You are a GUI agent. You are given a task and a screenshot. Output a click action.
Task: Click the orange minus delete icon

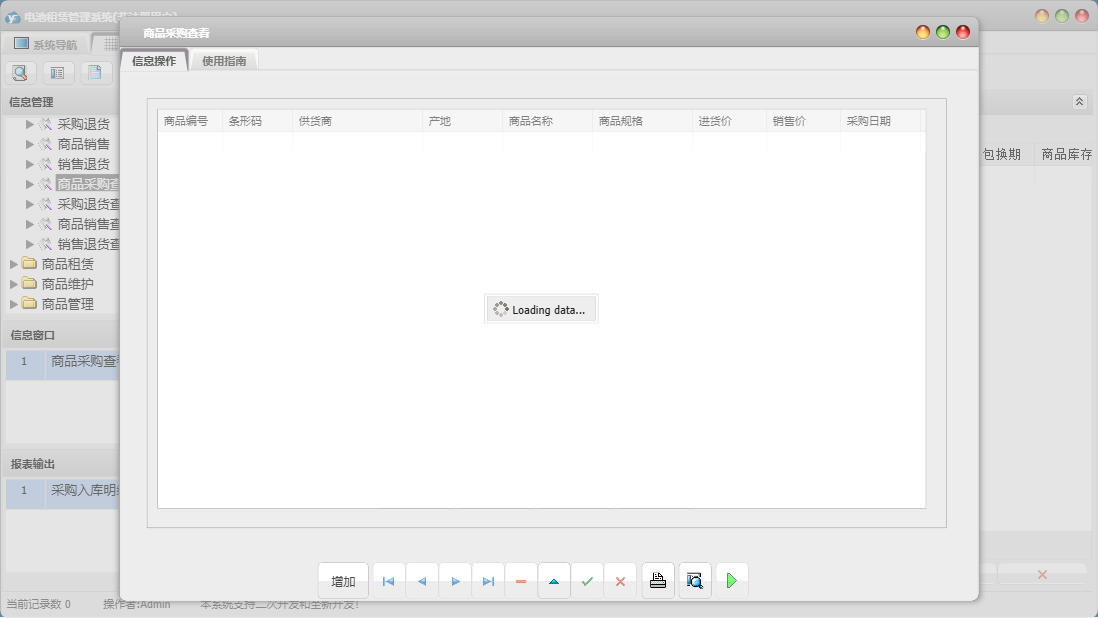click(x=521, y=581)
